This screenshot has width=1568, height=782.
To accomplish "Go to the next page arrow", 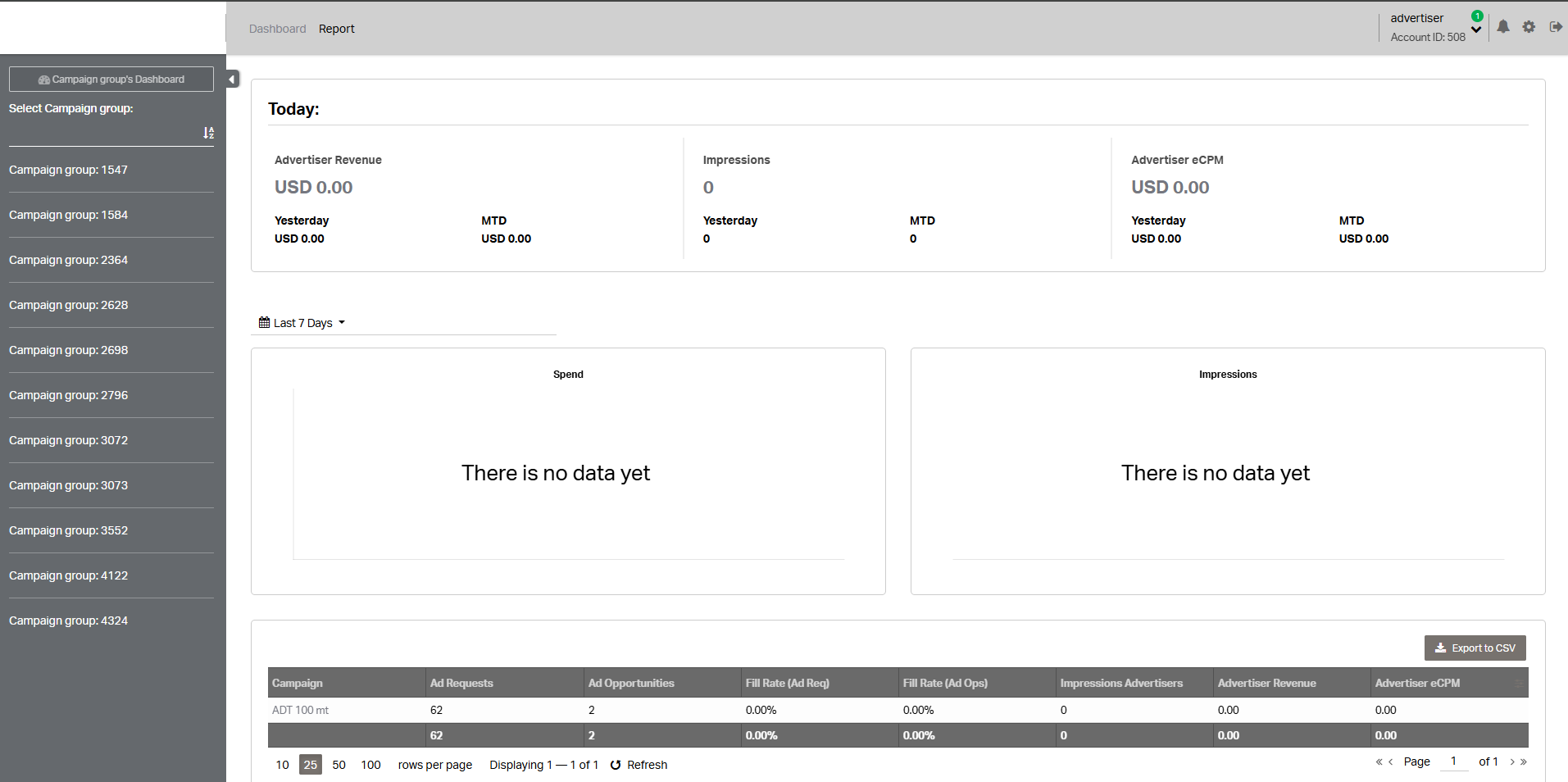I will 1512,762.
